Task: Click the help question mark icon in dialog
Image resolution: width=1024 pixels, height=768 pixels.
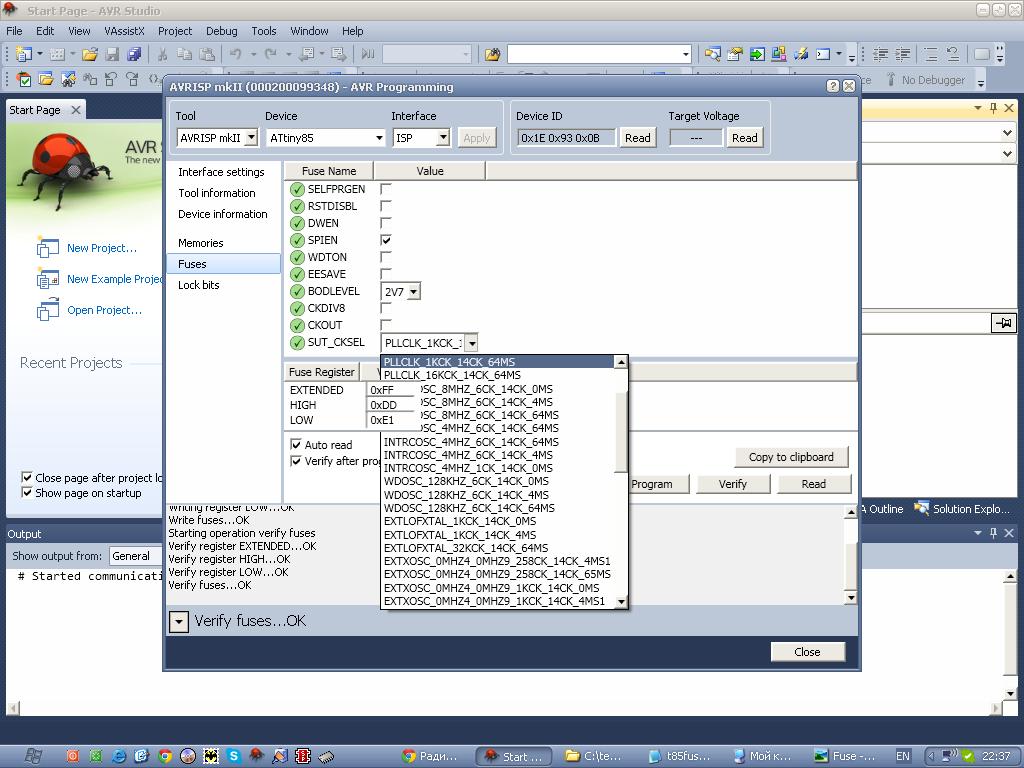Action: pyautogui.click(x=833, y=87)
